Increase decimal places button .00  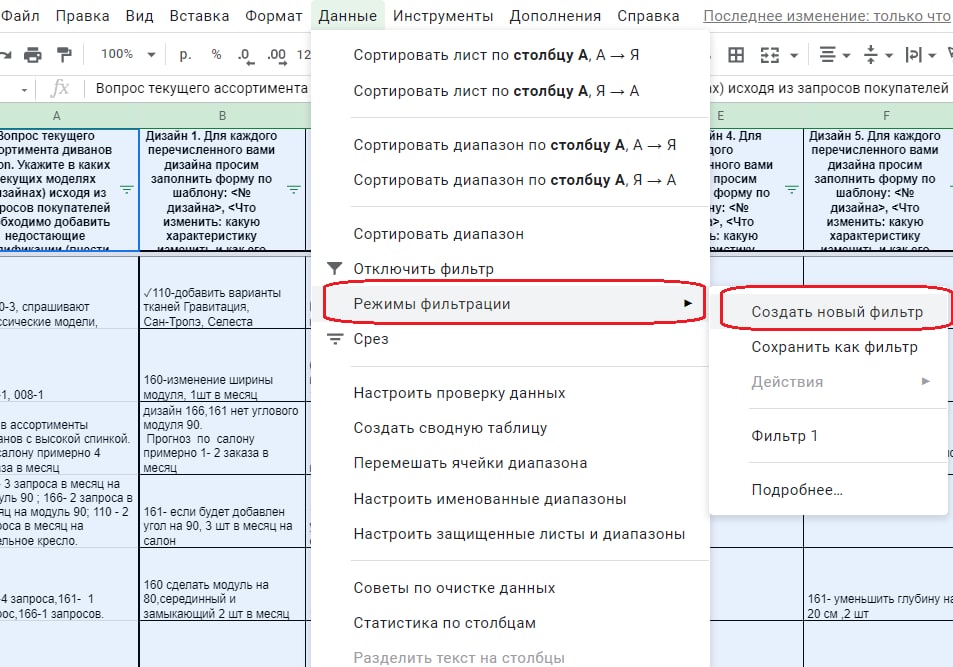[x=278, y=55]
